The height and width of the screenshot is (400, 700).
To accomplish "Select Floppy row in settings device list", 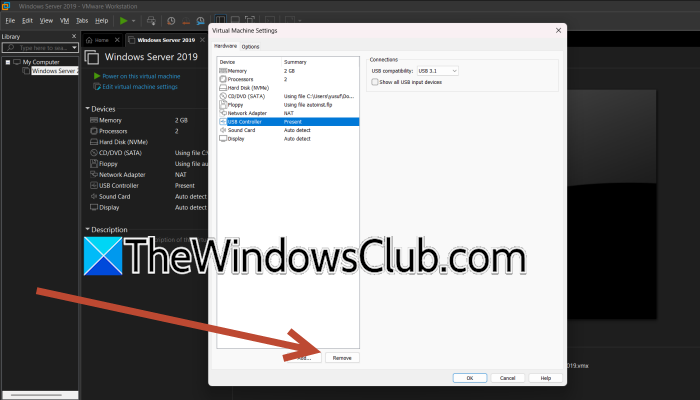I will pyautogui.click(x=288, y=104).
